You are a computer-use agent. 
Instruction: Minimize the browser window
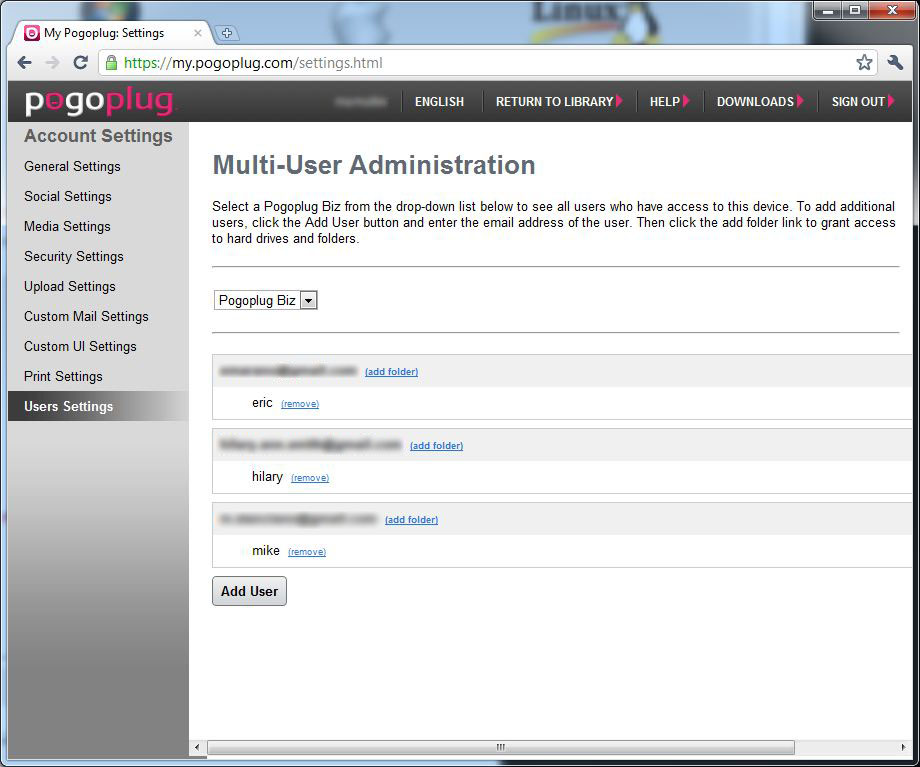point(828,11)
